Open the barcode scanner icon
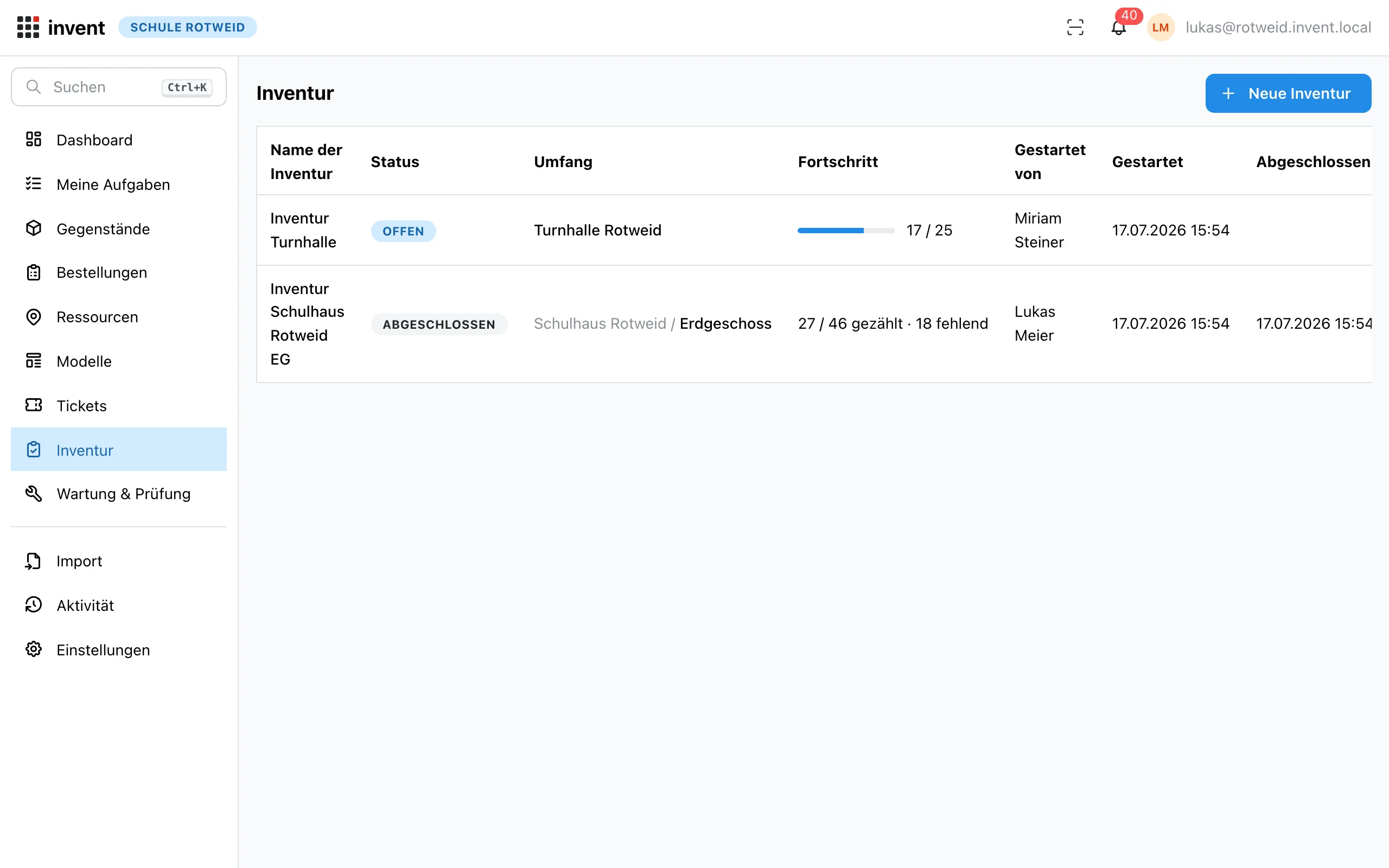 tap(1075, 27)
